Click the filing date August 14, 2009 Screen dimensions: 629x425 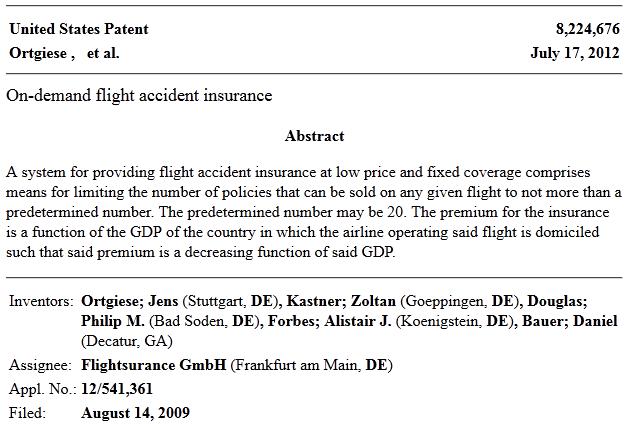(x=135, y=413)
